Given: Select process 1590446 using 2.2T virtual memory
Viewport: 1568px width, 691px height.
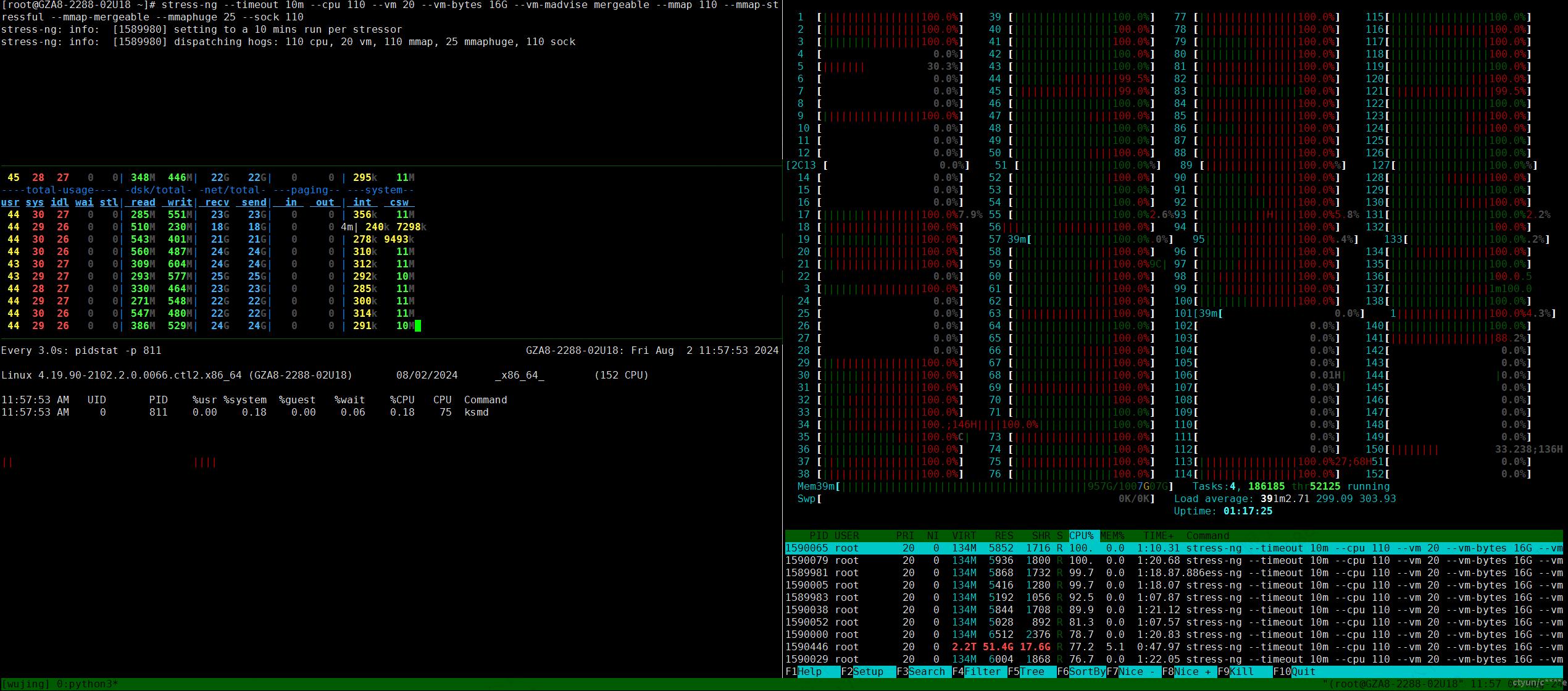Looking at the screenshot, I should pos(1174,647).
